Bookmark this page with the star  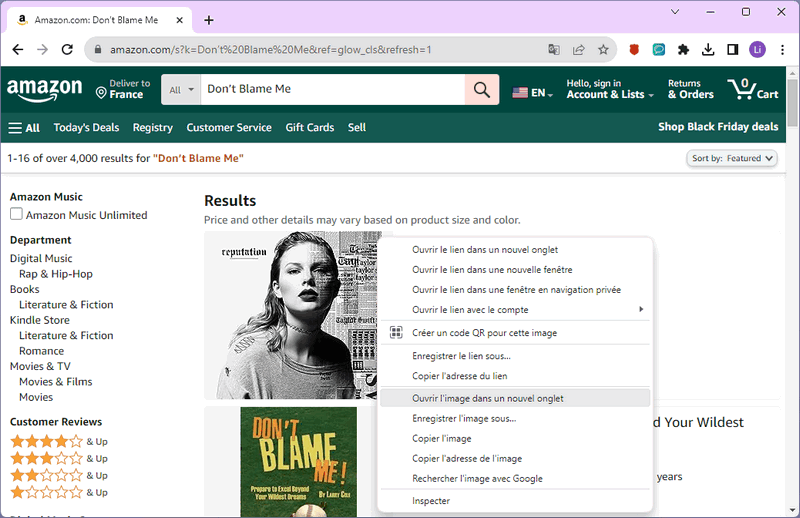pyautogui.click(x=603, y=50)
